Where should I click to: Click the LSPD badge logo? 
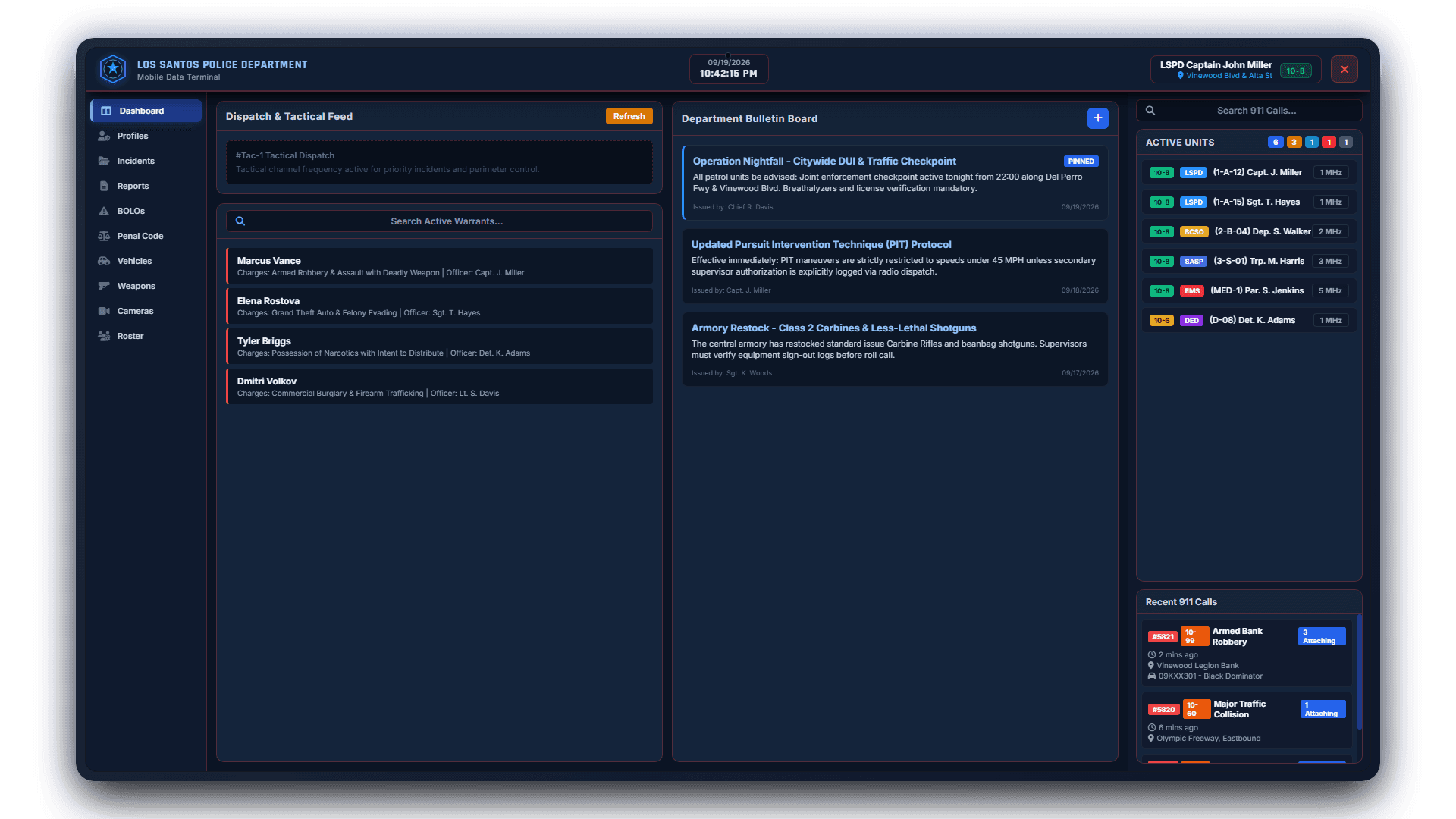point(113,69)
